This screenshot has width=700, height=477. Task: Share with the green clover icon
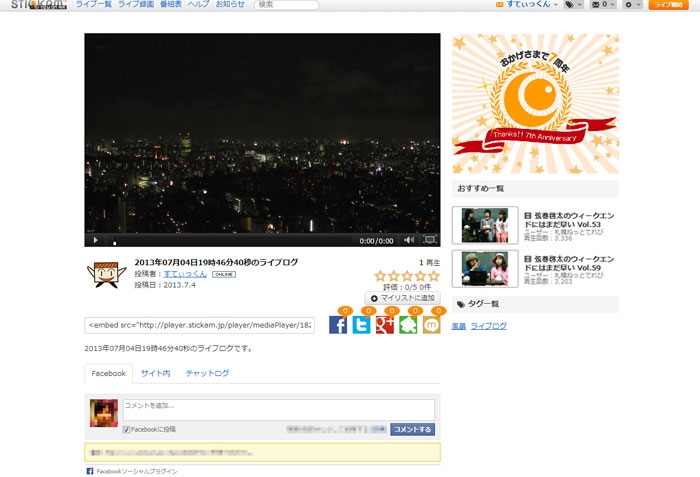(408, 325)
